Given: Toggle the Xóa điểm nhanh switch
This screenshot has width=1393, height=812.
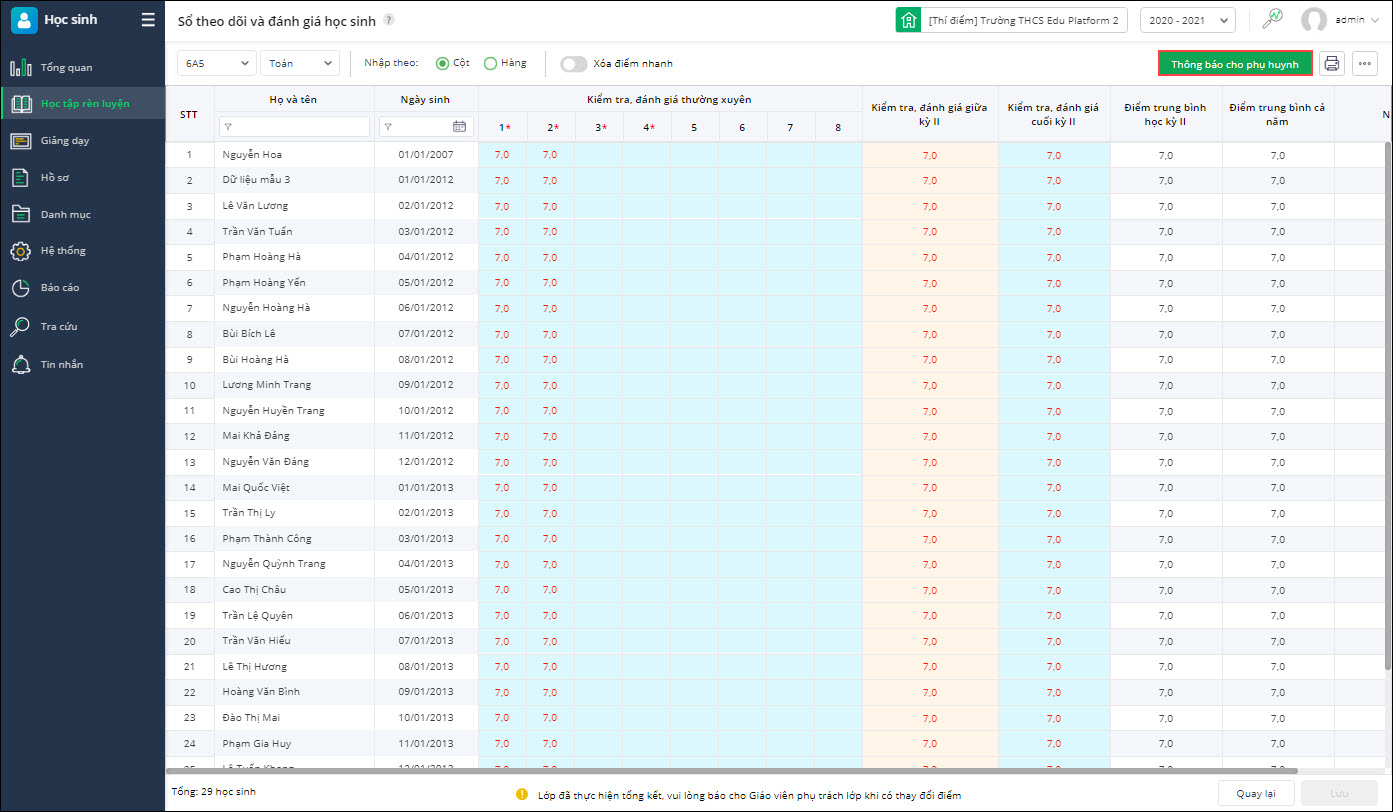Looking at the screenshot, I should pyautogui.click(x=573, y=64).
